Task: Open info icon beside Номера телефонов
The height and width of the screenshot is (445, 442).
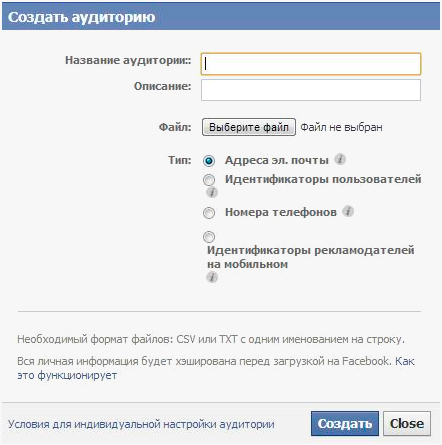Action: pyautogui.click(x=348, y=211)
